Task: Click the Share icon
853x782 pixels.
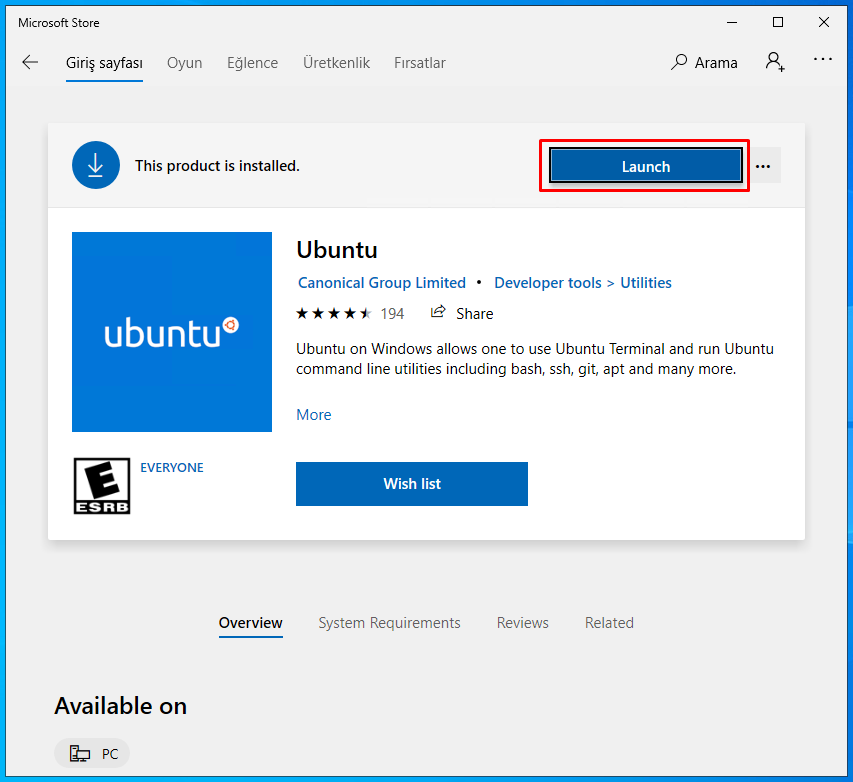Action: click(x=438, y=312)
